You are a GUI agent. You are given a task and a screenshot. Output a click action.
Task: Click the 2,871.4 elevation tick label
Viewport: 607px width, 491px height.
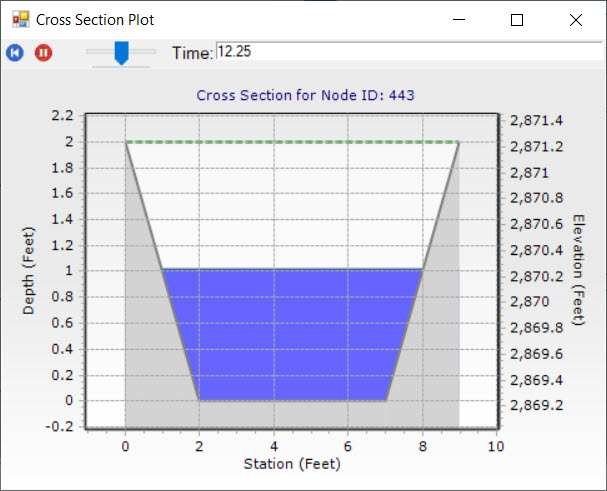pyautogui.click(x=536, y=120)
